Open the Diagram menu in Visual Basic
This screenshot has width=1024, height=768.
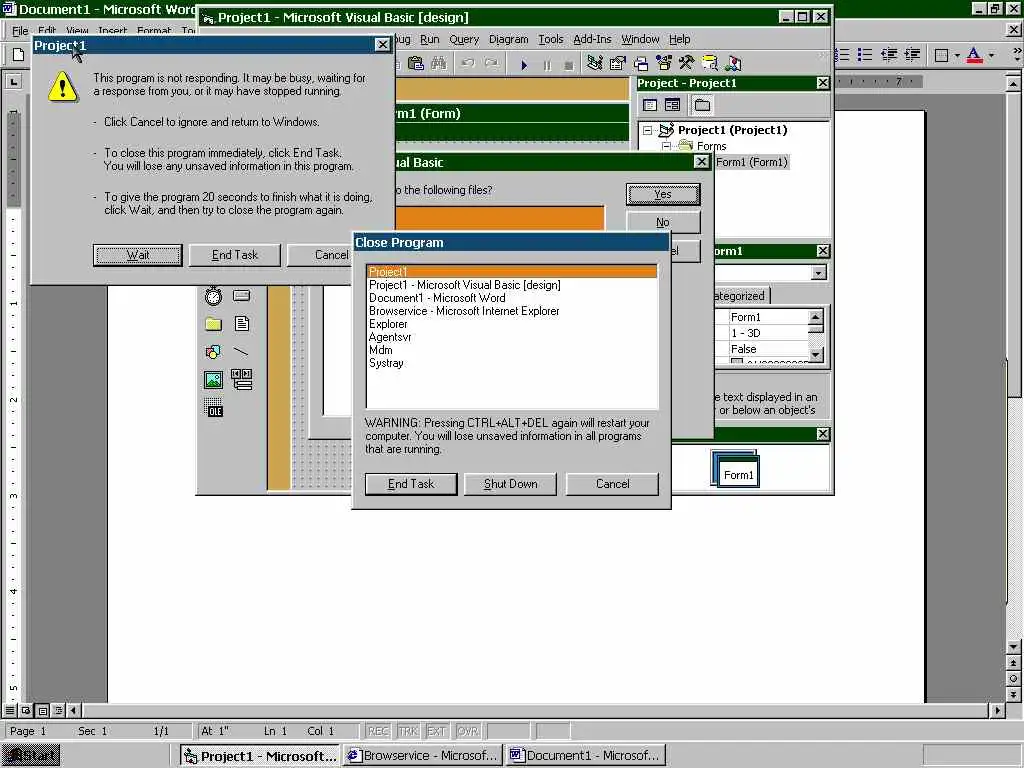point(508,39)
